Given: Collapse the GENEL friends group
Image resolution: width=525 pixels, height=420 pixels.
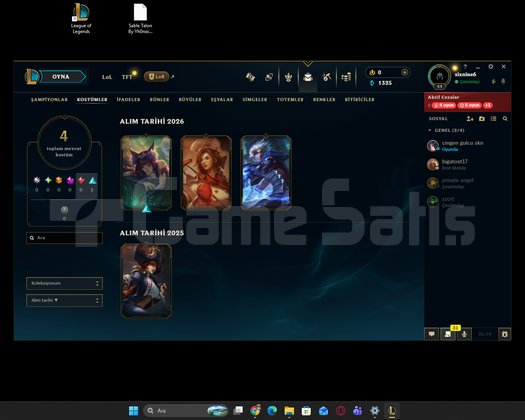Looking at the screenshot, I should coord(430,130).
